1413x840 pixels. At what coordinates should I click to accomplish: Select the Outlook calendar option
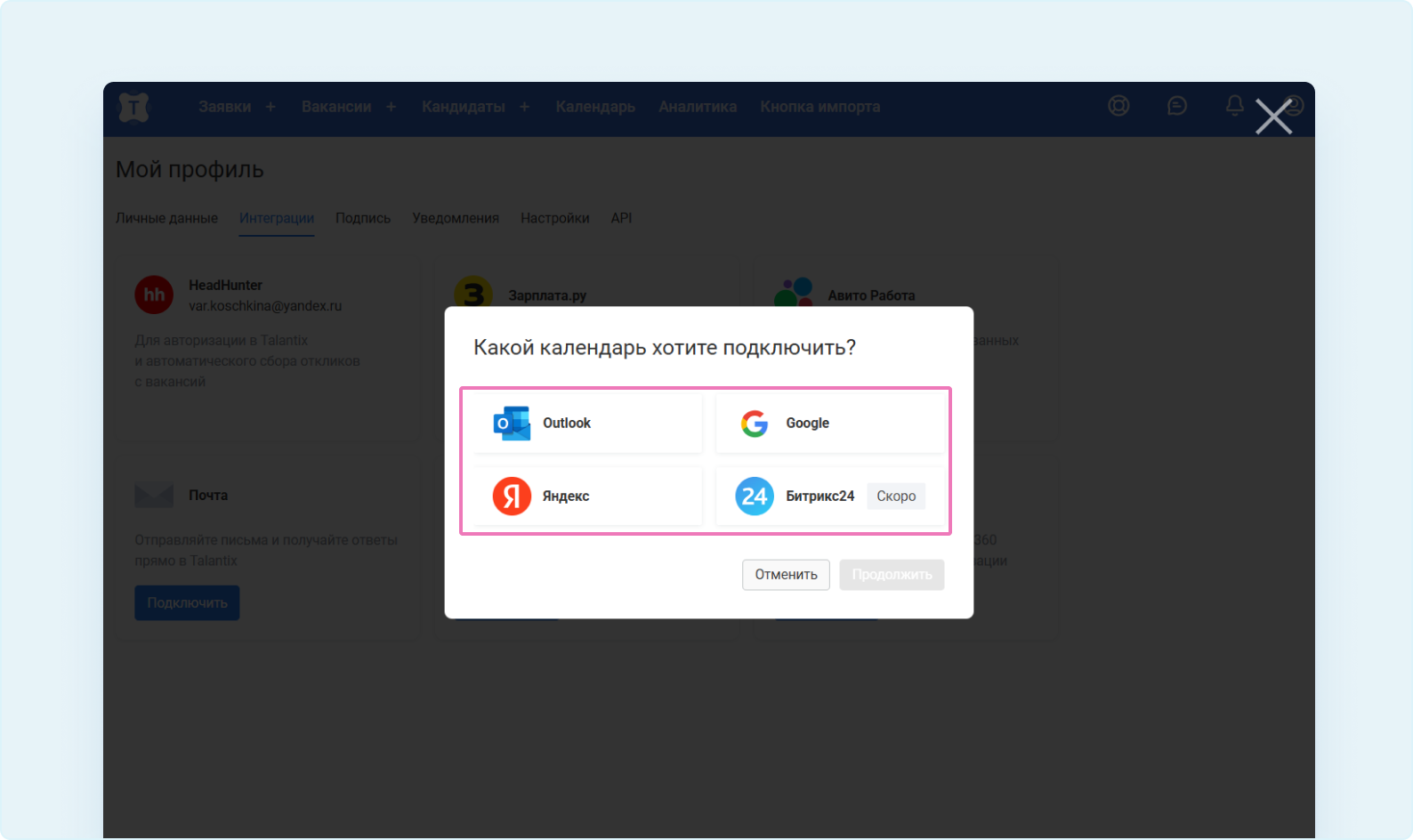click(587, 424)
